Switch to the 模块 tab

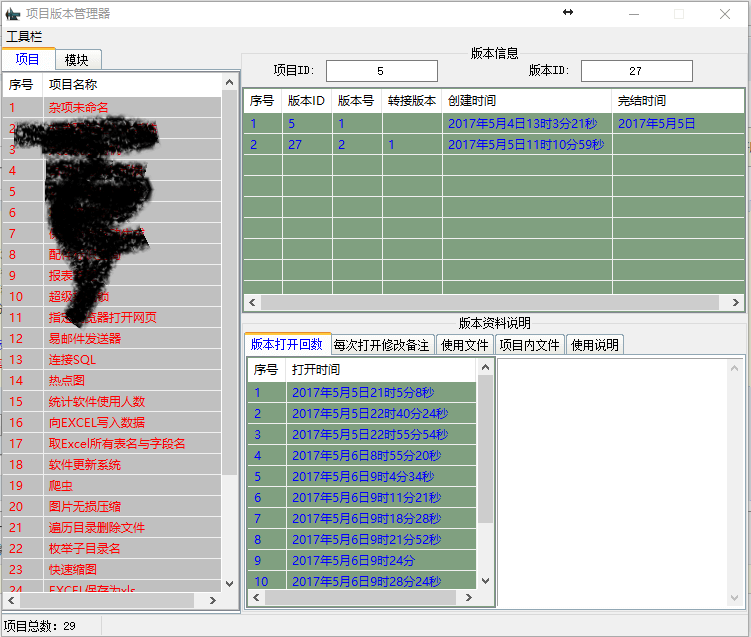tap(77, 60)
